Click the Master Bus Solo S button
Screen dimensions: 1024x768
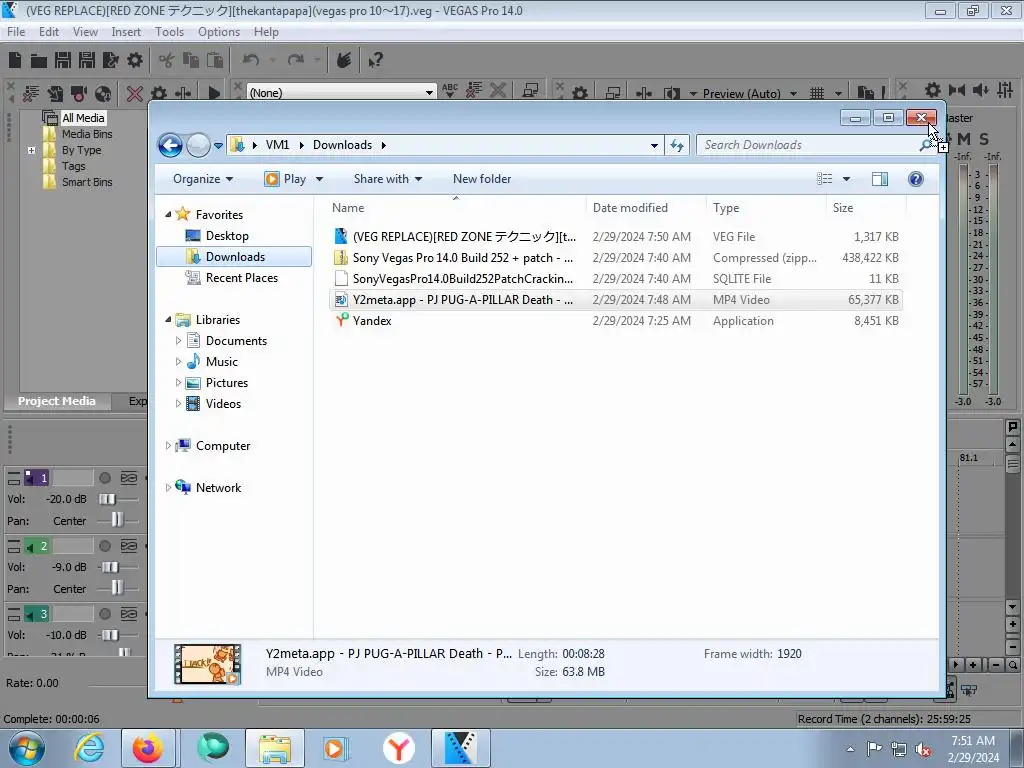point(984,138)
